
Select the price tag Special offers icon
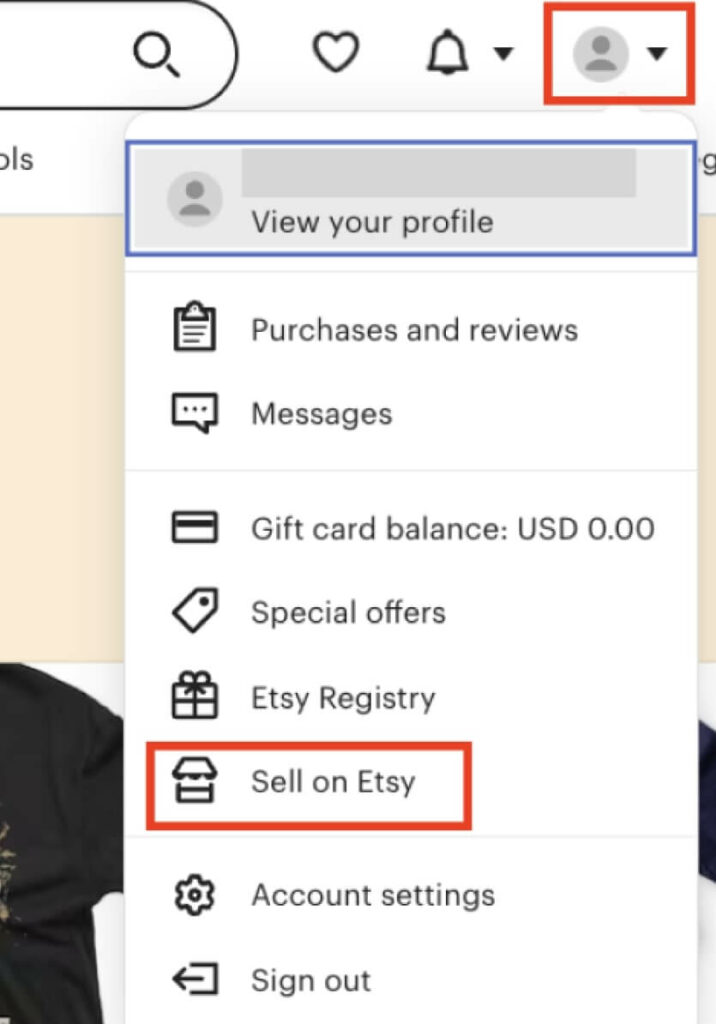[196, 612]
